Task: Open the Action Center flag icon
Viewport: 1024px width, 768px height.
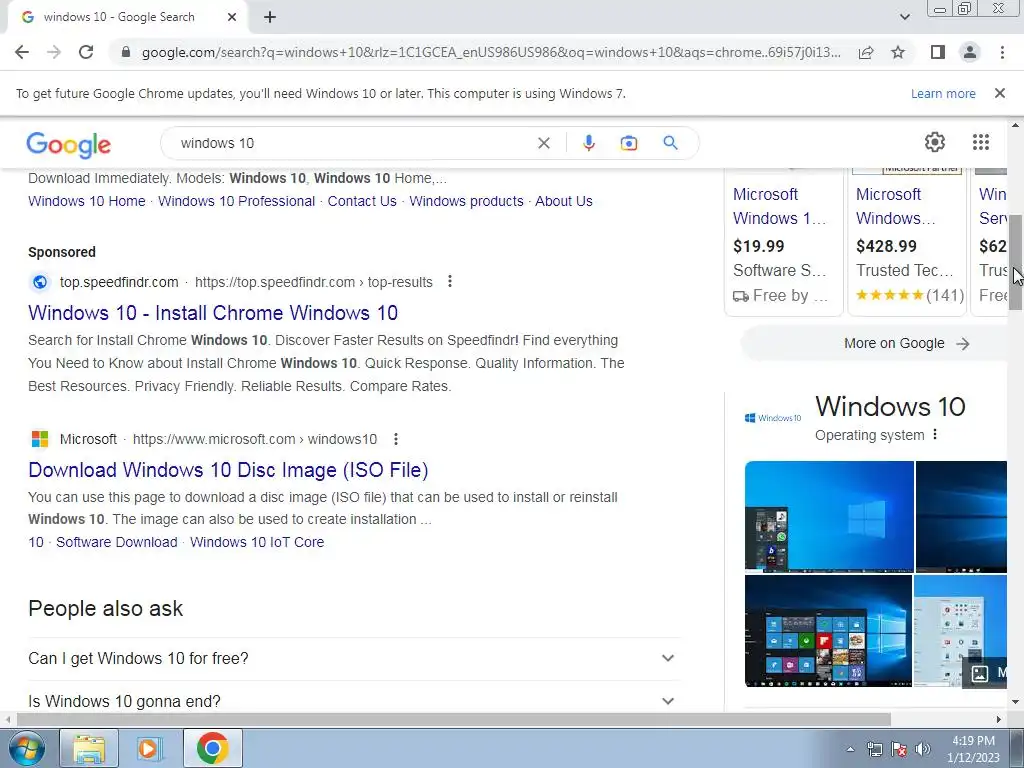Action: tap(899, 749)
